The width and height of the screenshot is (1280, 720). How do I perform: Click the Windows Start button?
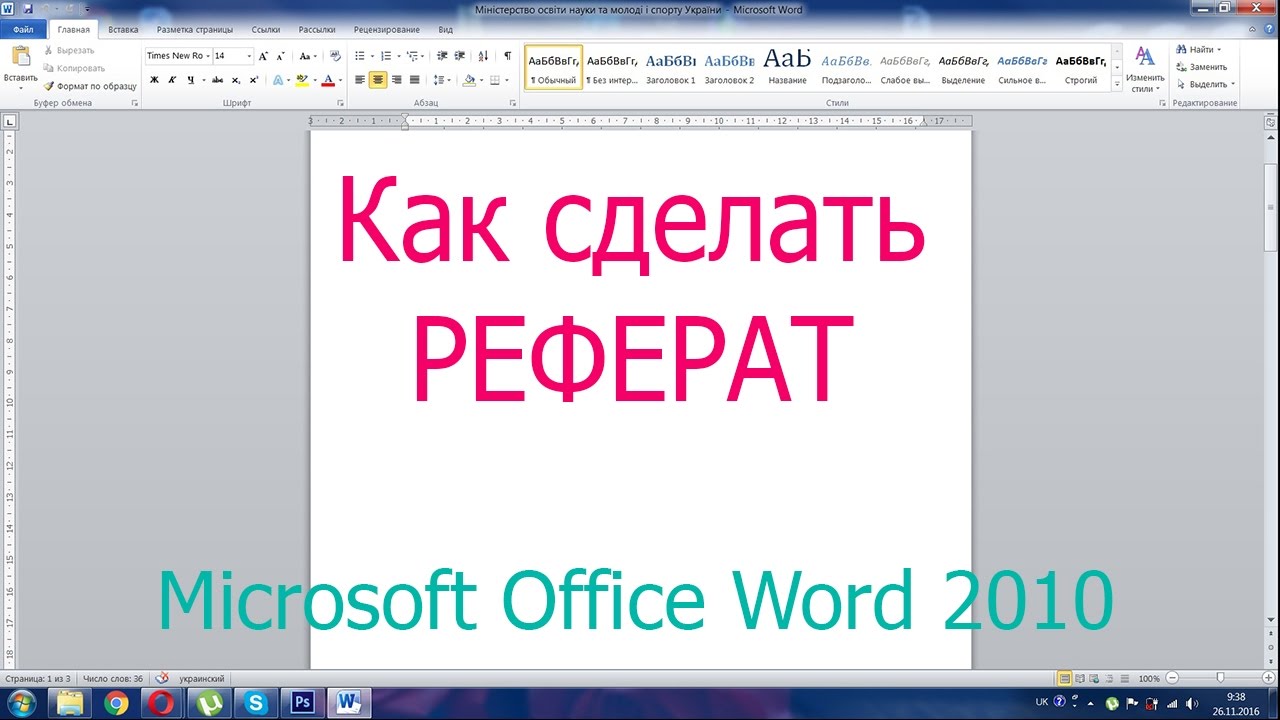tap(21, 703)
